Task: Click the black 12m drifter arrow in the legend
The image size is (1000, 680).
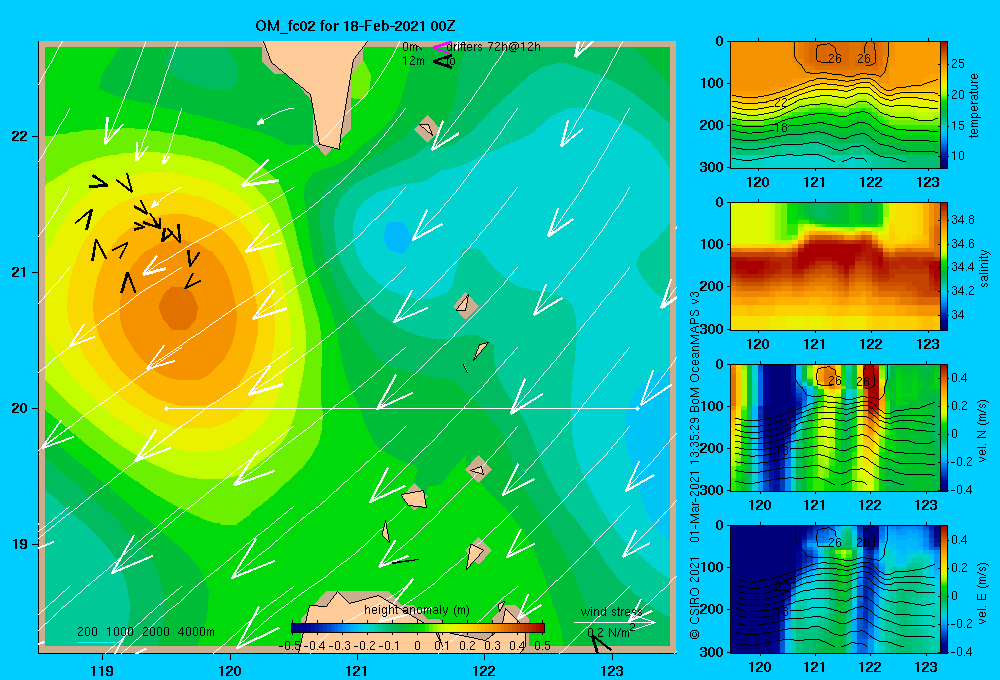Action: 442,61
